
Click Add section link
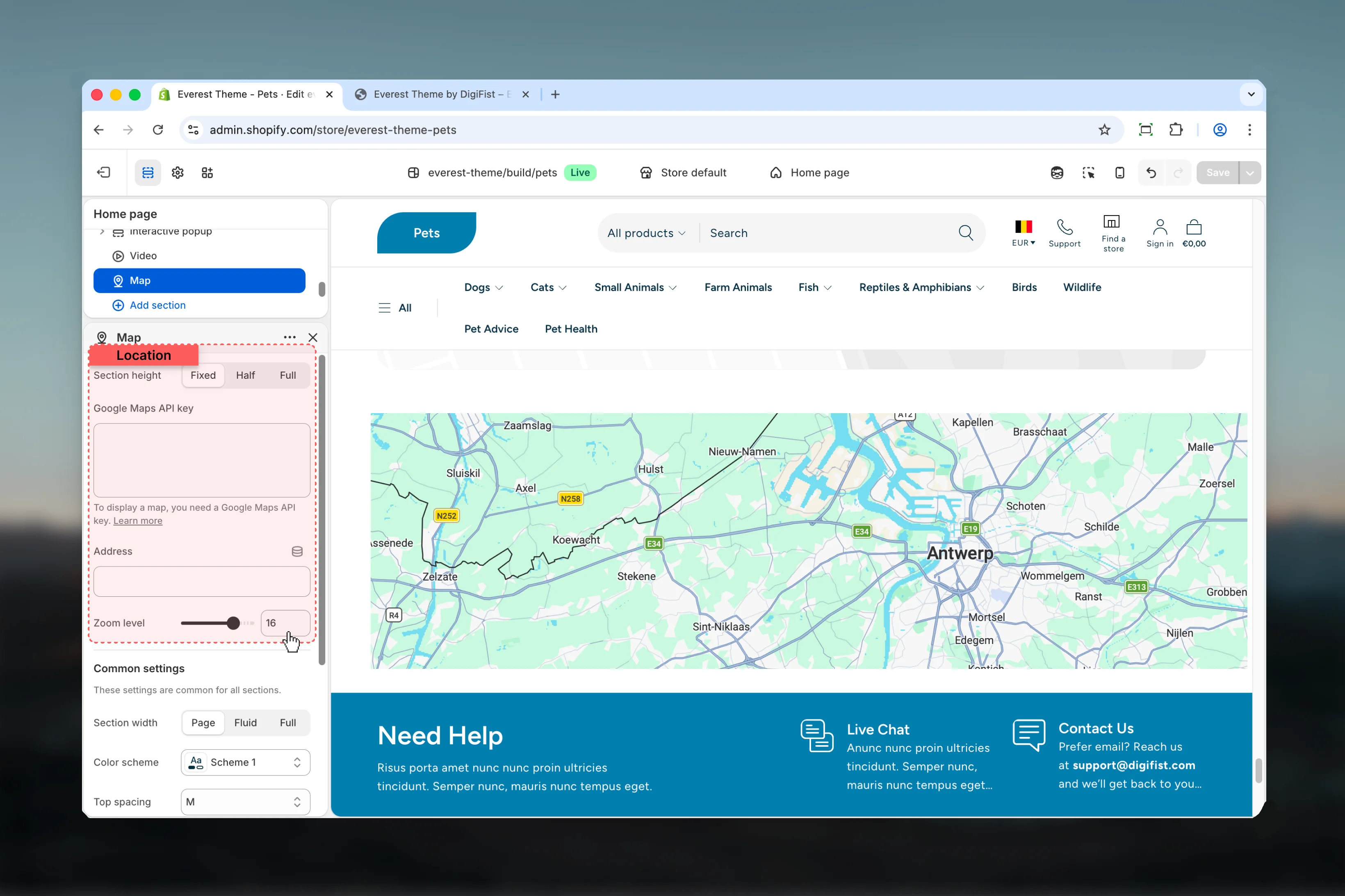[x=157, y=305]
